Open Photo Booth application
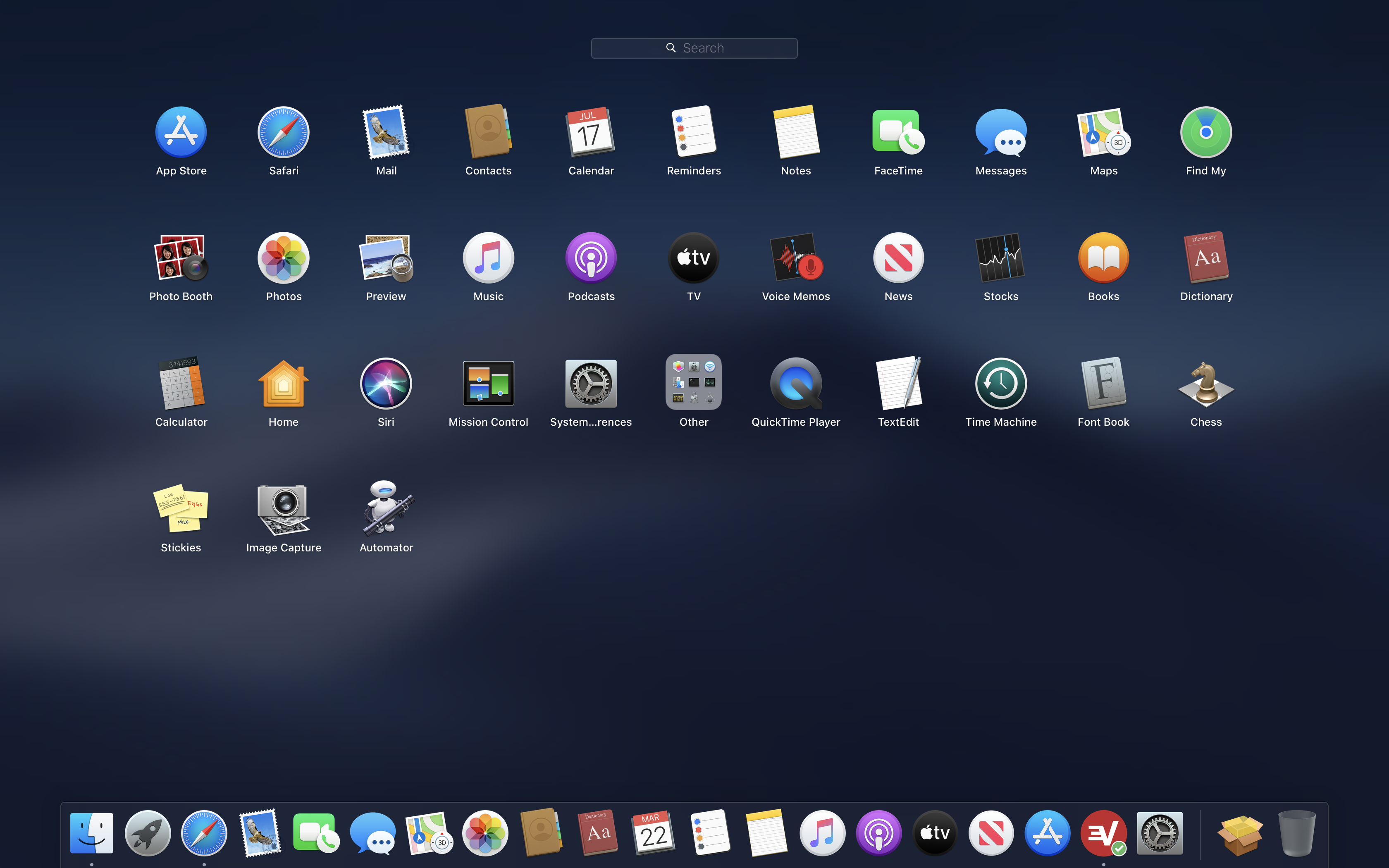The width and height of the screenshot is (1389, 868). tap(181, 258)
